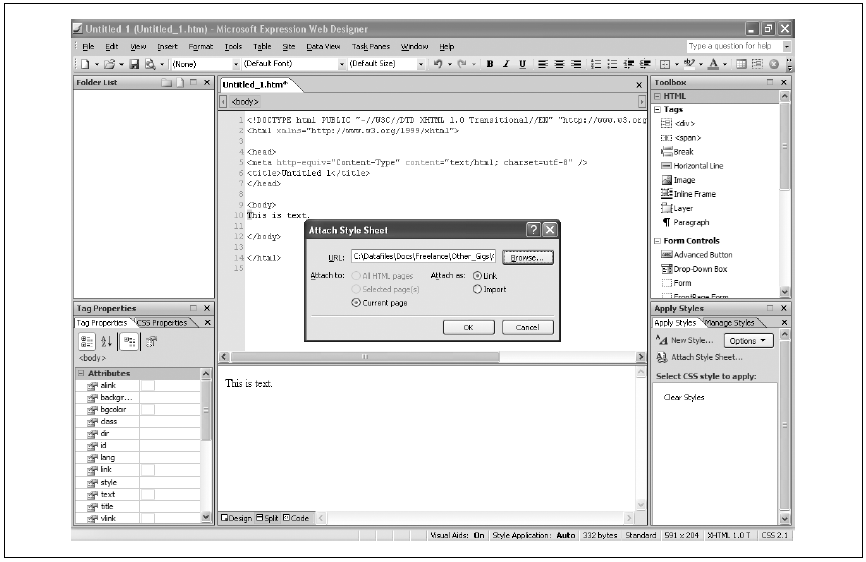Switch to CSS Properties tab

tap(164, 323)
